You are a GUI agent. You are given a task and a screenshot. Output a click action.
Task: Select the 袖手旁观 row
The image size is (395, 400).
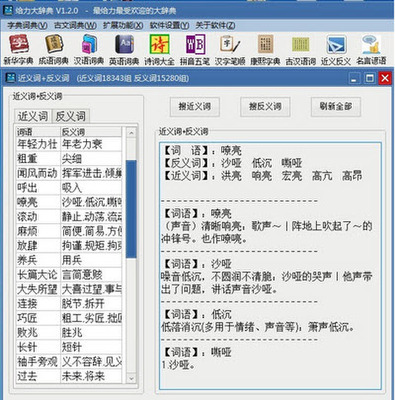69,362
